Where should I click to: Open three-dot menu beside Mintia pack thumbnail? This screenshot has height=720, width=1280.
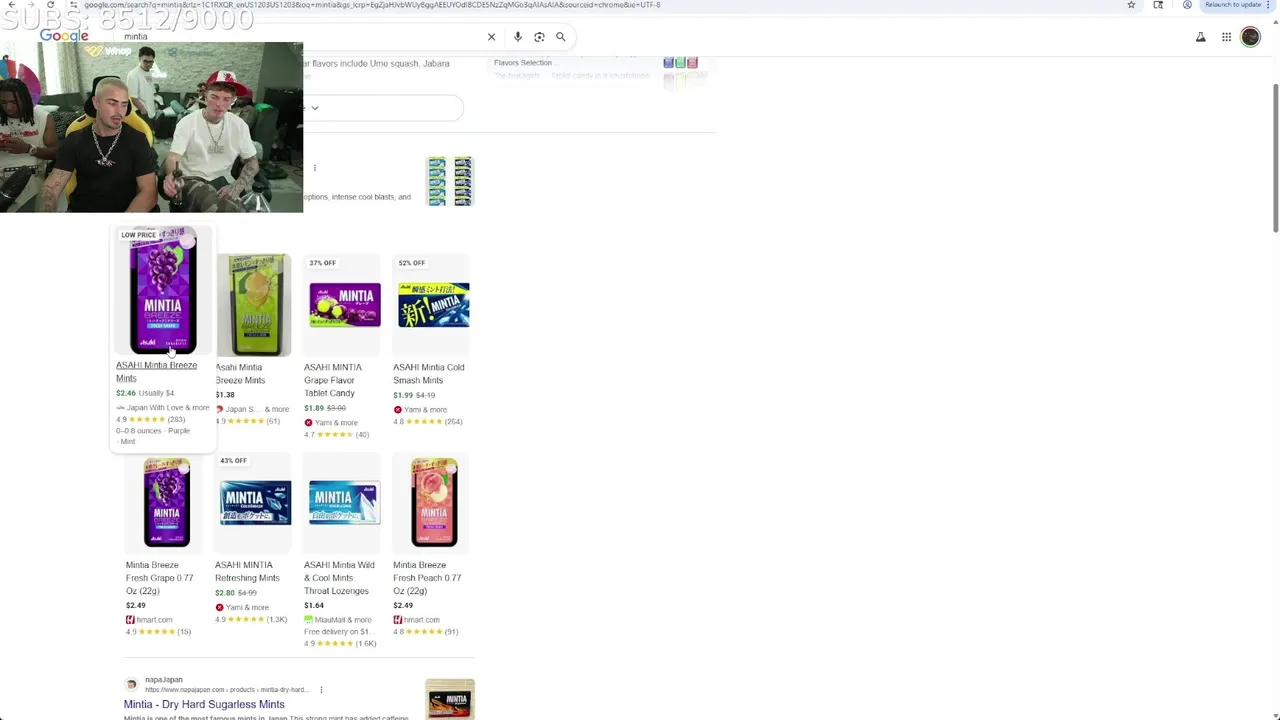(x=314, y=168)
